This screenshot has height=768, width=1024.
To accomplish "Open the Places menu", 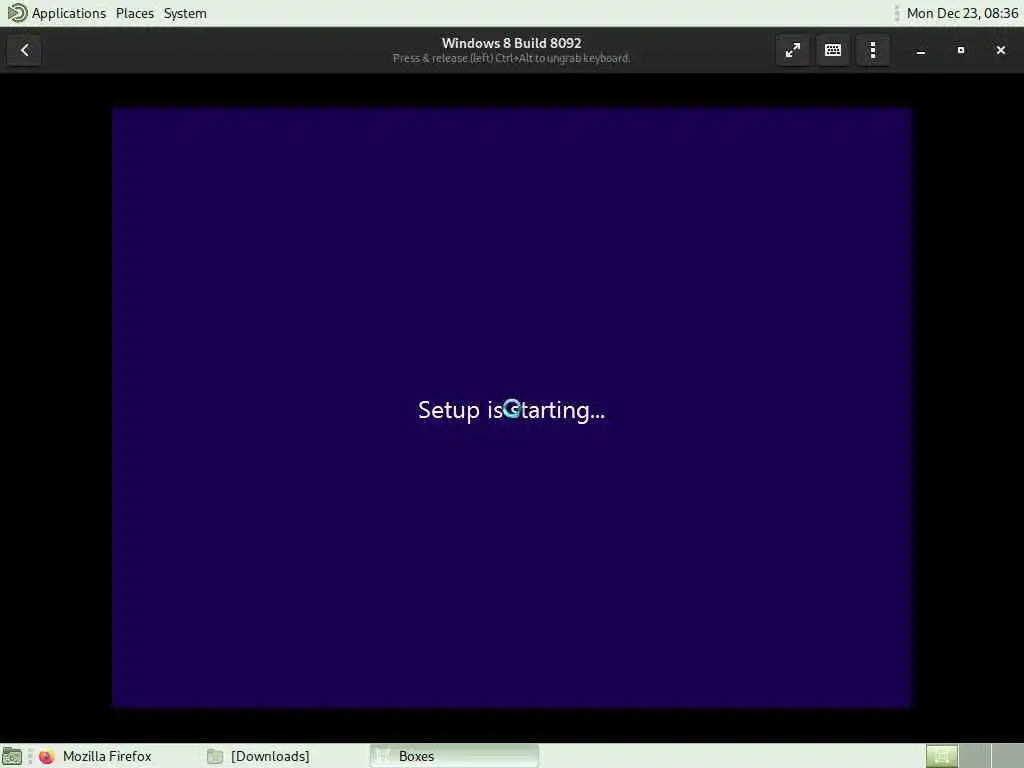I will coord(135,13).
